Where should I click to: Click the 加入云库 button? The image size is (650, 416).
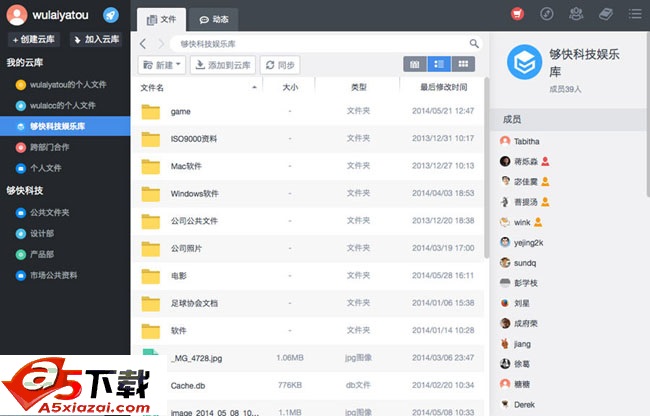pyautogui.click(x=96, y=39)
